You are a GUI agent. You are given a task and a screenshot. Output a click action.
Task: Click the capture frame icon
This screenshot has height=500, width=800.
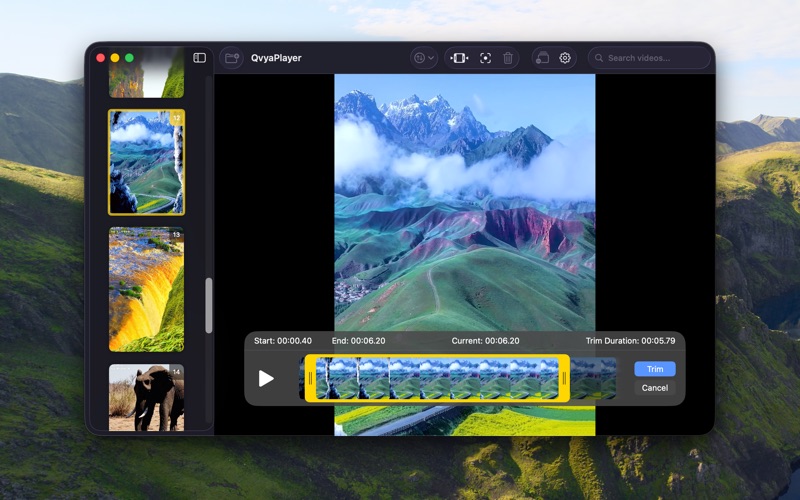click(485, 58)
